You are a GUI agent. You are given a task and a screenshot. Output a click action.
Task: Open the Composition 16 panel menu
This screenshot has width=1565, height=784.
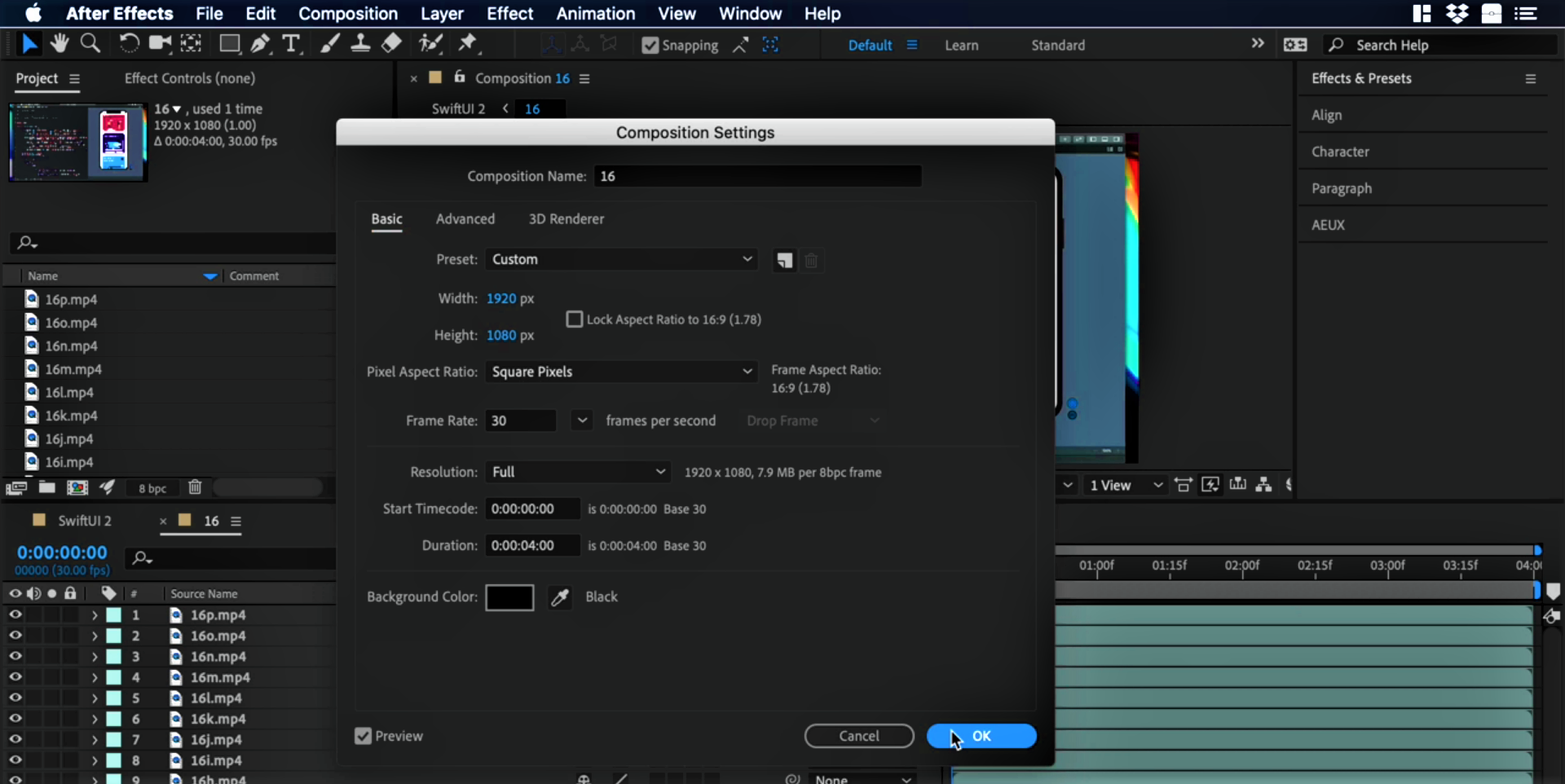[x=584, y=78]
